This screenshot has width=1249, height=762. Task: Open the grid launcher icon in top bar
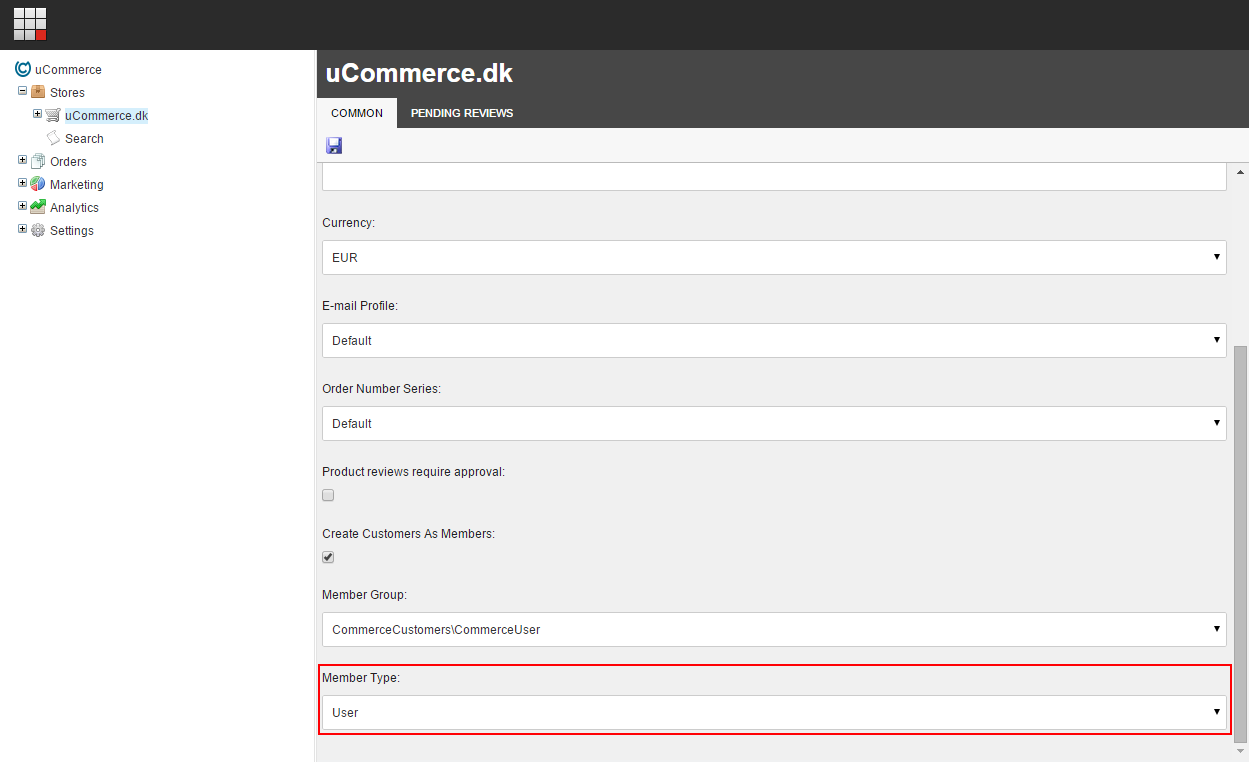tap(30, 24)
